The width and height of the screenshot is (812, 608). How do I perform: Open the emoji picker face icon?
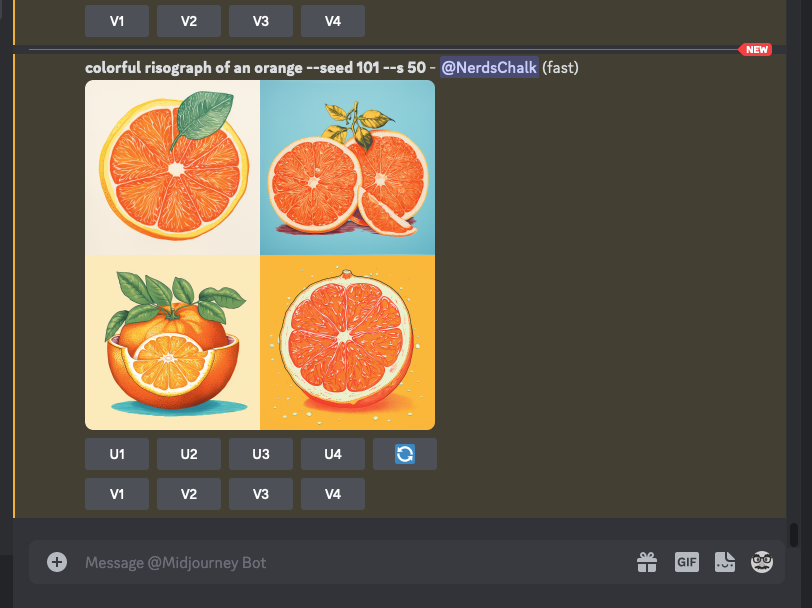click(x=762, y=562)
